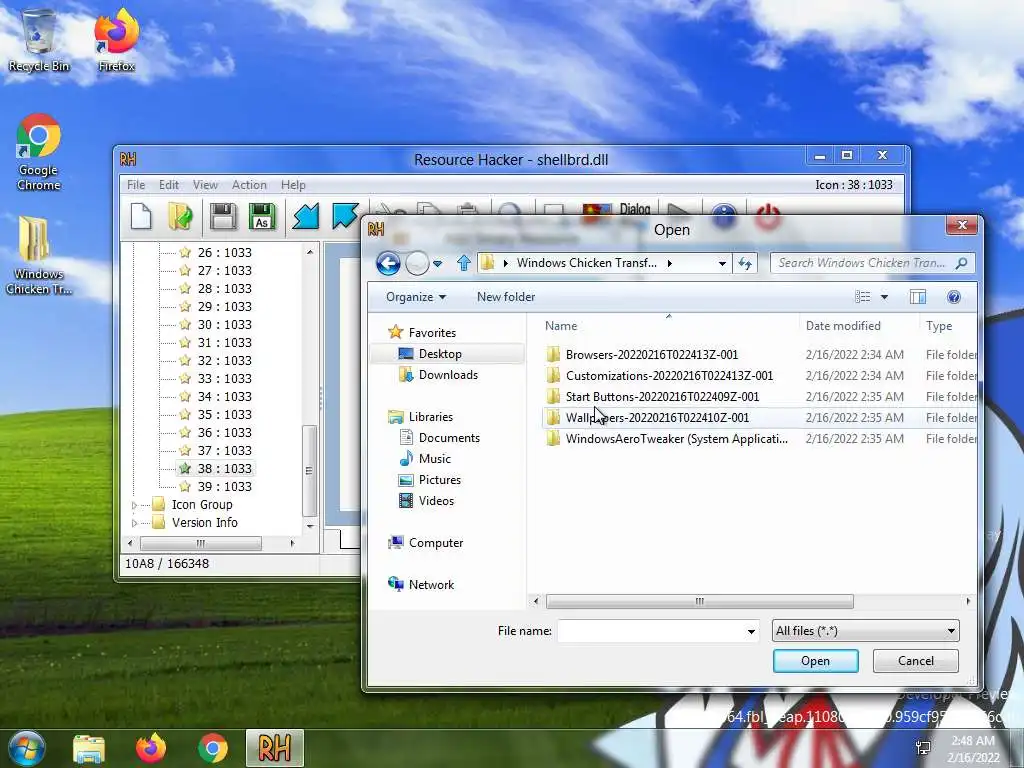The height and width of the screenshot is (768, 1024).
Task: Select the WindowsAeroTweaker (System Applicati... folder
Action: pos(677,439)
